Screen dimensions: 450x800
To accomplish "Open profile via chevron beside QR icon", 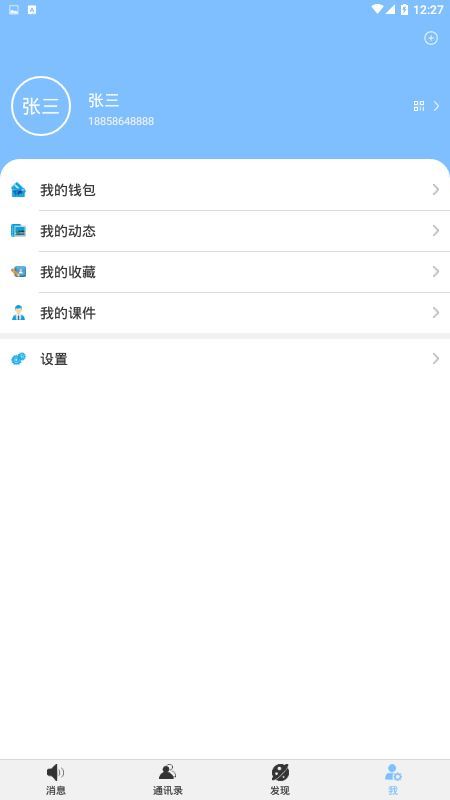I will click(436, 106).
